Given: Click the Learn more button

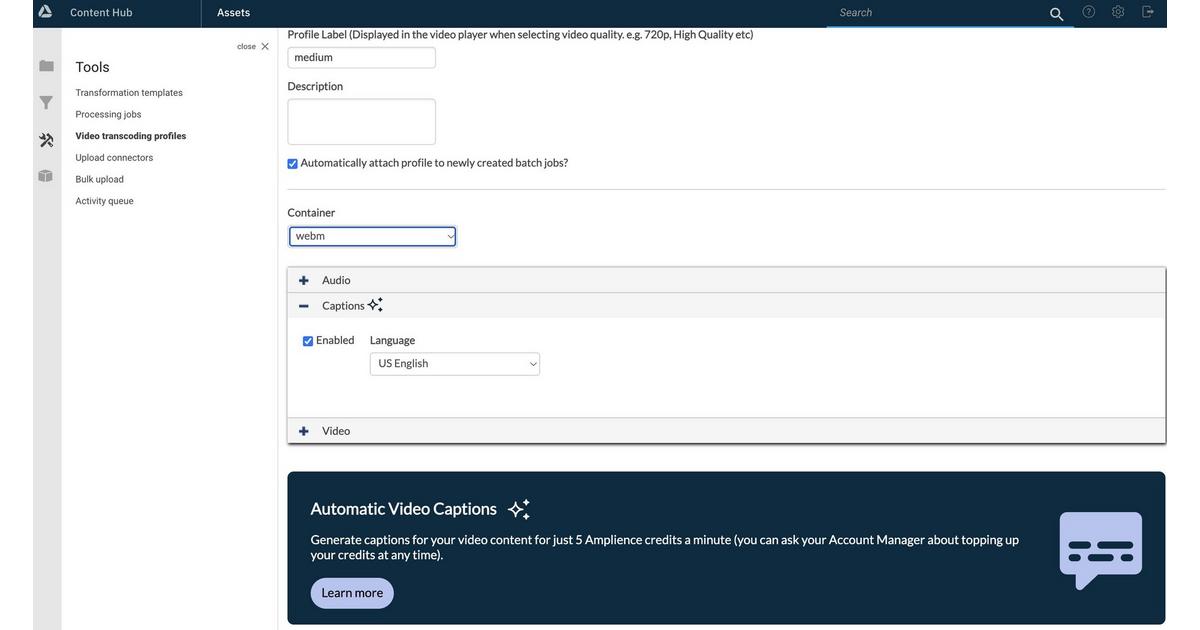Looking at the screenshot, I should [352, 593].
